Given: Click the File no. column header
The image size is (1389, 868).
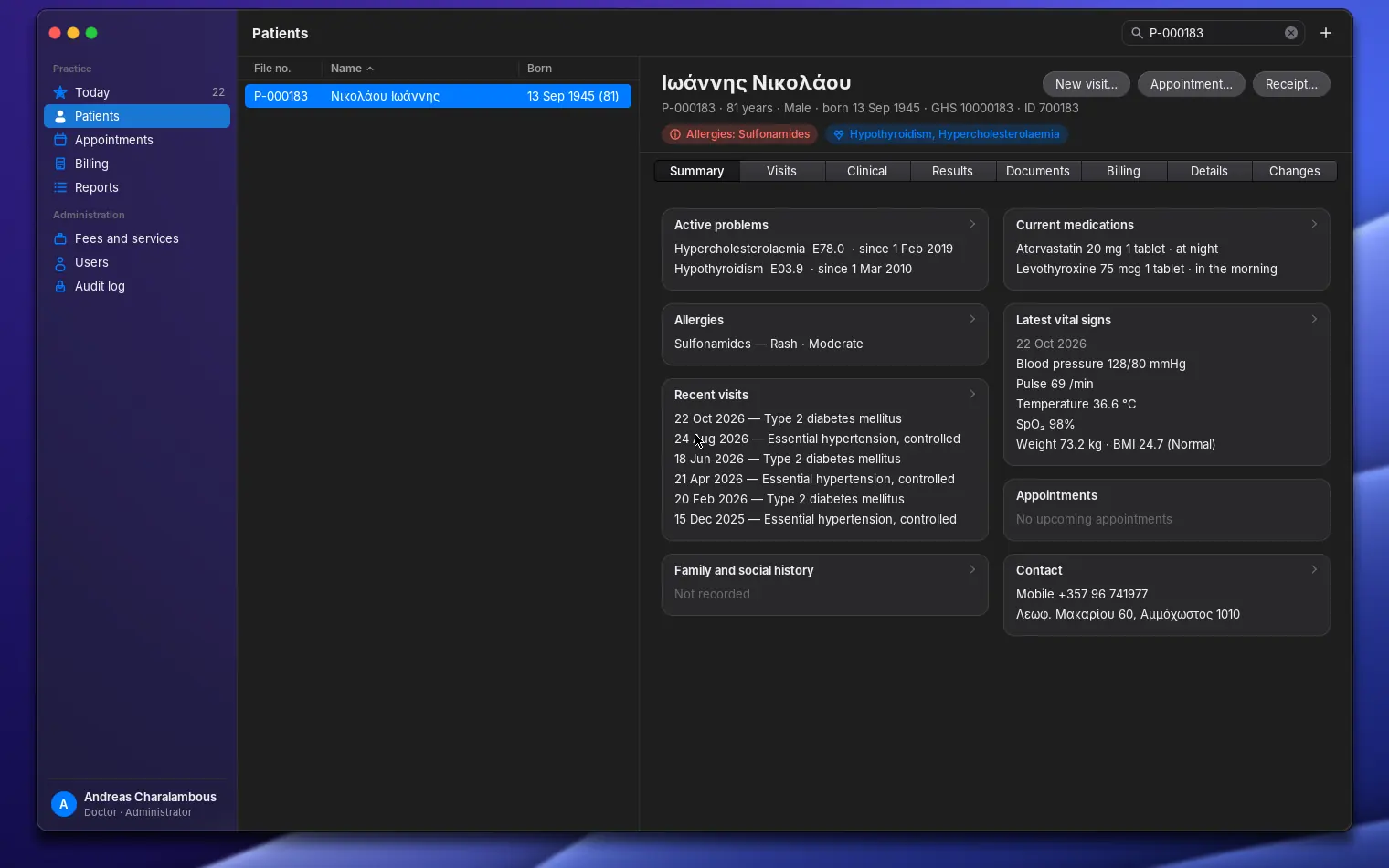Looking at the screenshot, I should click(x=283, y=69).
